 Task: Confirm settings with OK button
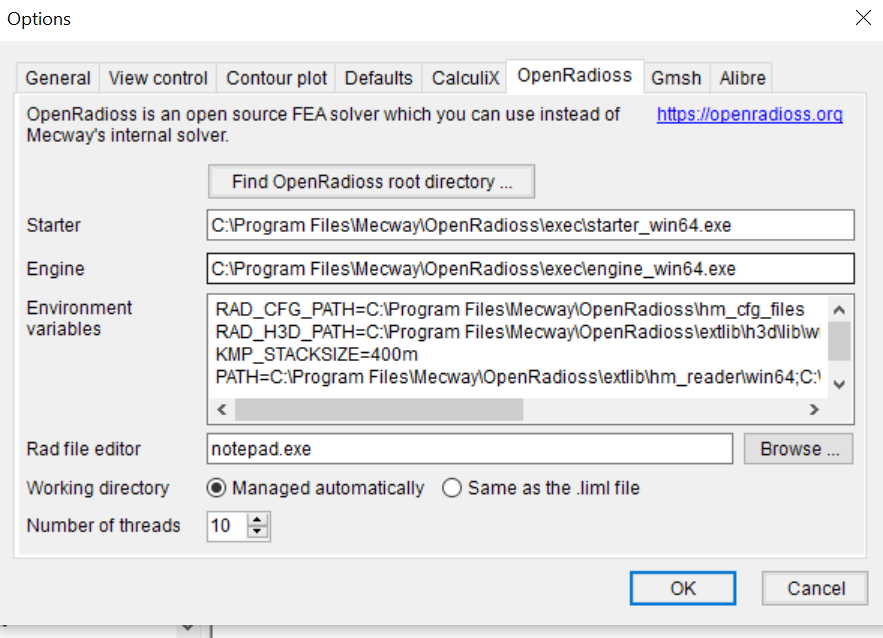tap(683, 588)
